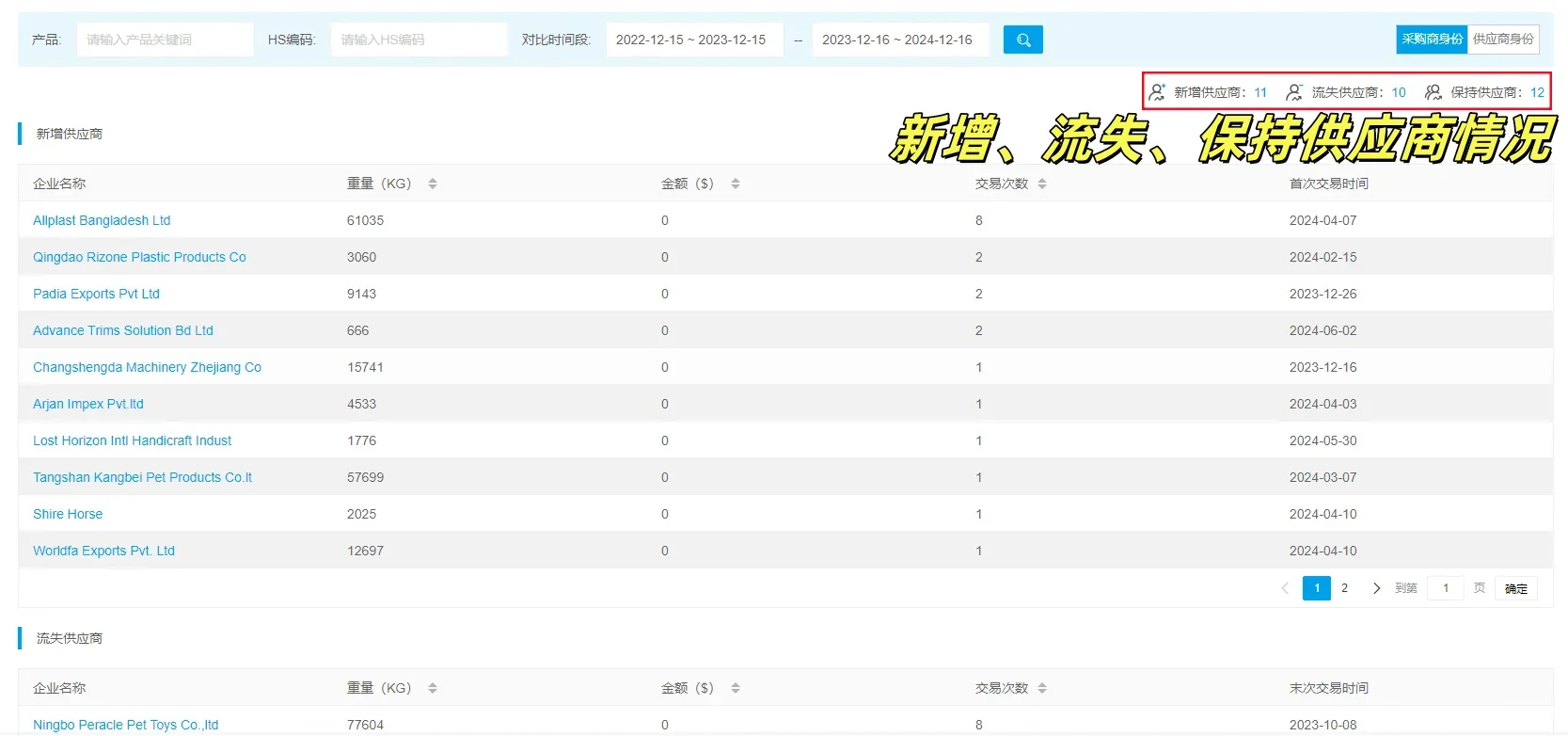Click first trade date 2024-04-07
The height and width of the screenshot is (736, 1568).
(x=1323, y=220)
